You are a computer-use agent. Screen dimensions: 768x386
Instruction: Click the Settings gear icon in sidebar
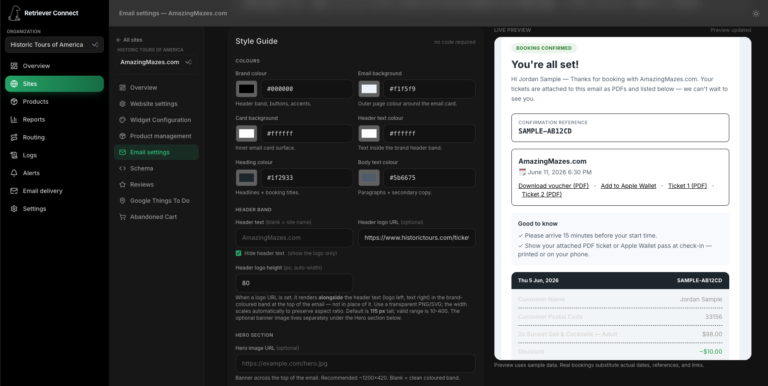(x=14, y=209)
